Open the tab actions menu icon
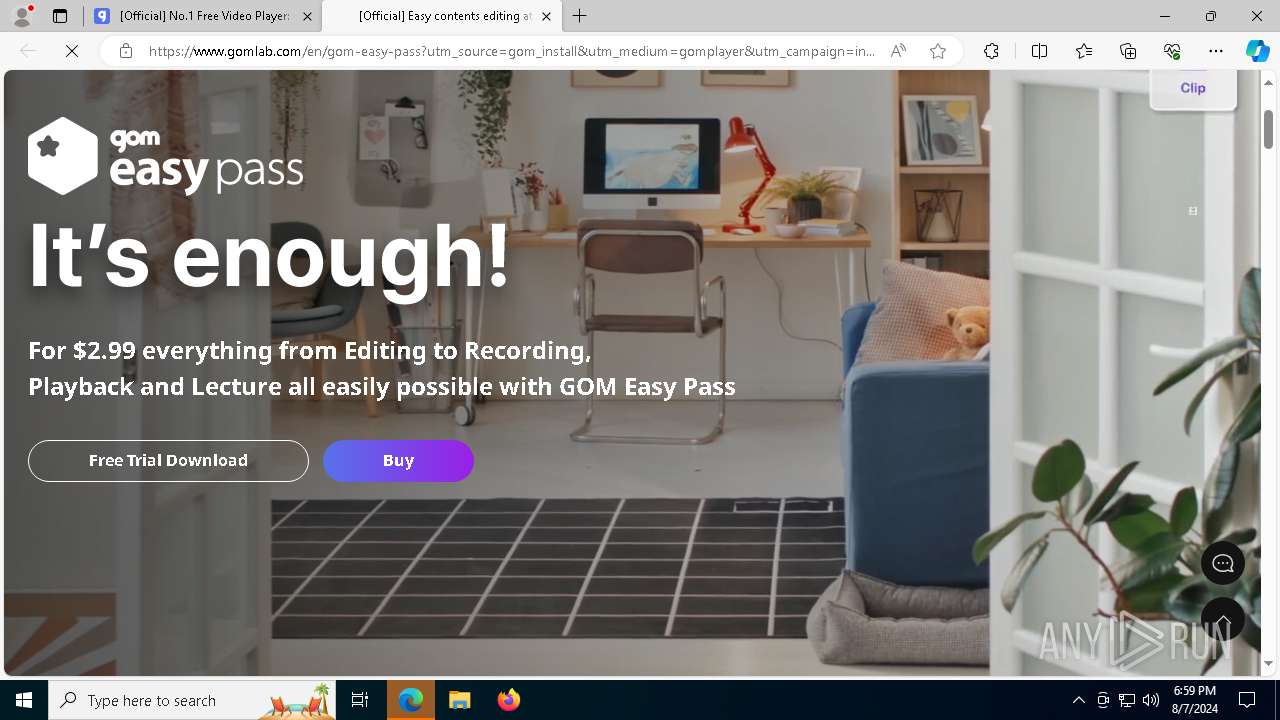The width and height of the screenshot is (1280, 720). tap(60, 16)
